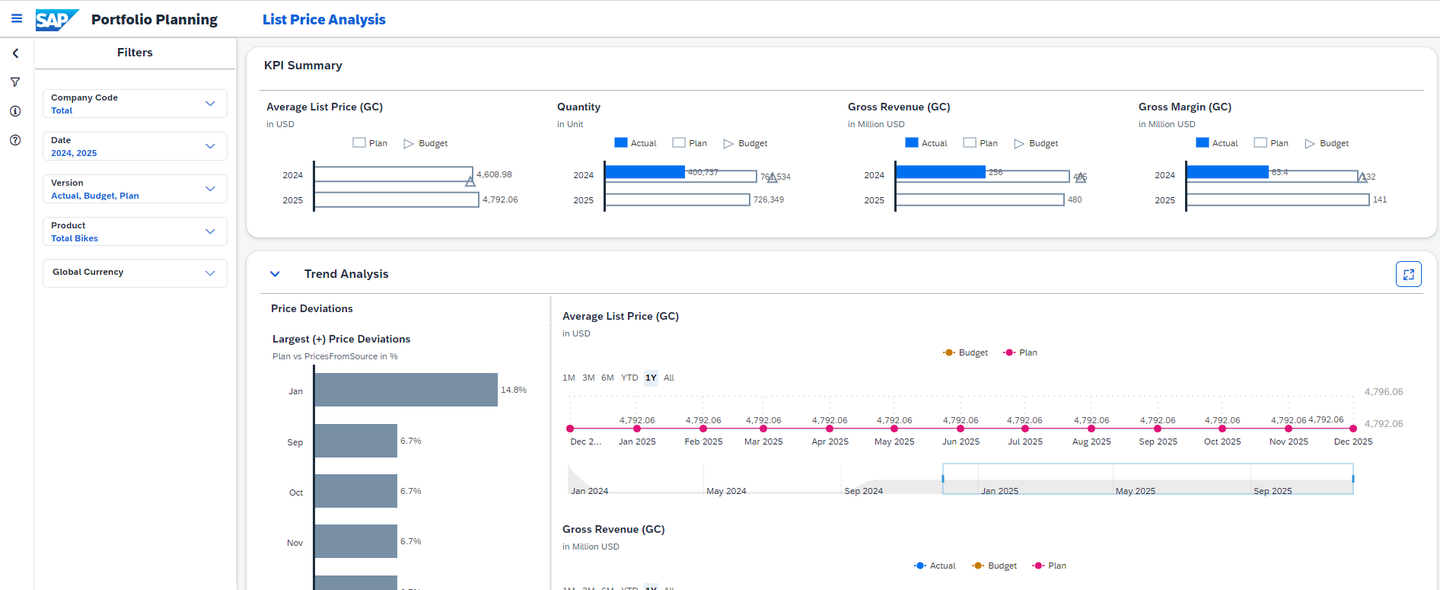This screenshot has width=1440, height=590.
Task: Toggle Actual legend in Gross Margin KPI
Action: coord(1217,143)
